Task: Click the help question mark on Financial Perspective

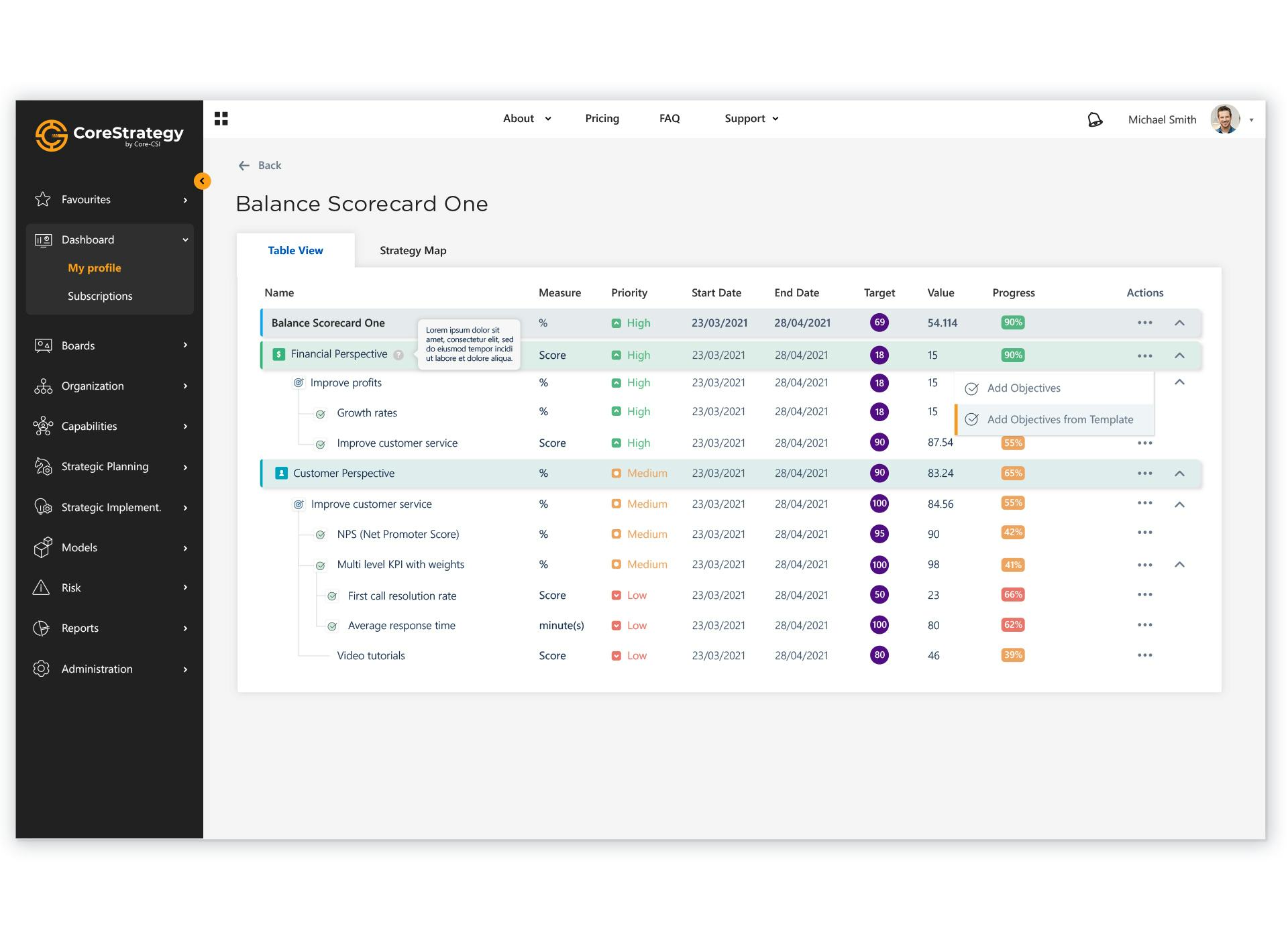Action: 398,355
